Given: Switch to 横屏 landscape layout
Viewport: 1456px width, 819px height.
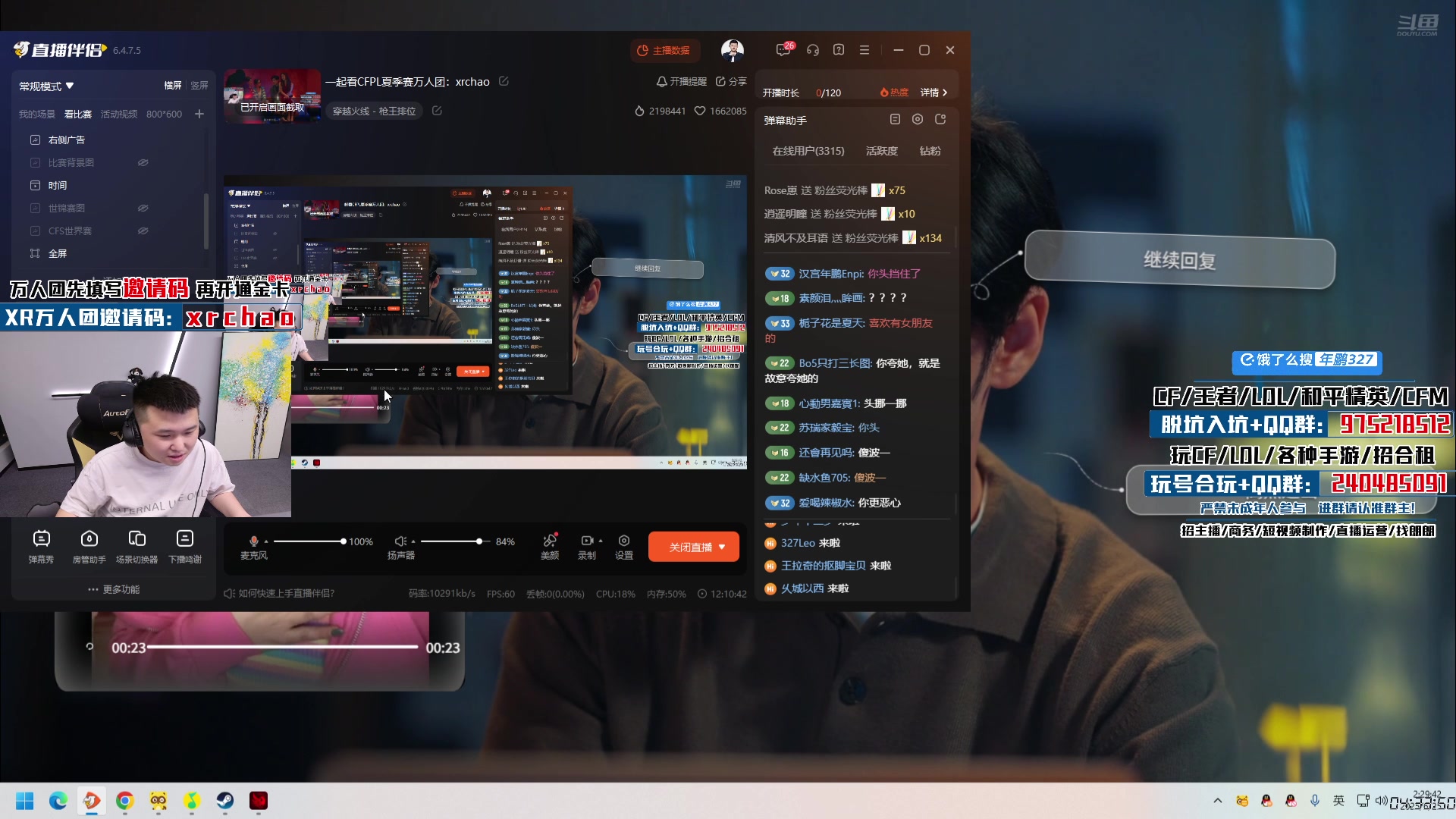Looking at the screenshot, I should (173, 86).
